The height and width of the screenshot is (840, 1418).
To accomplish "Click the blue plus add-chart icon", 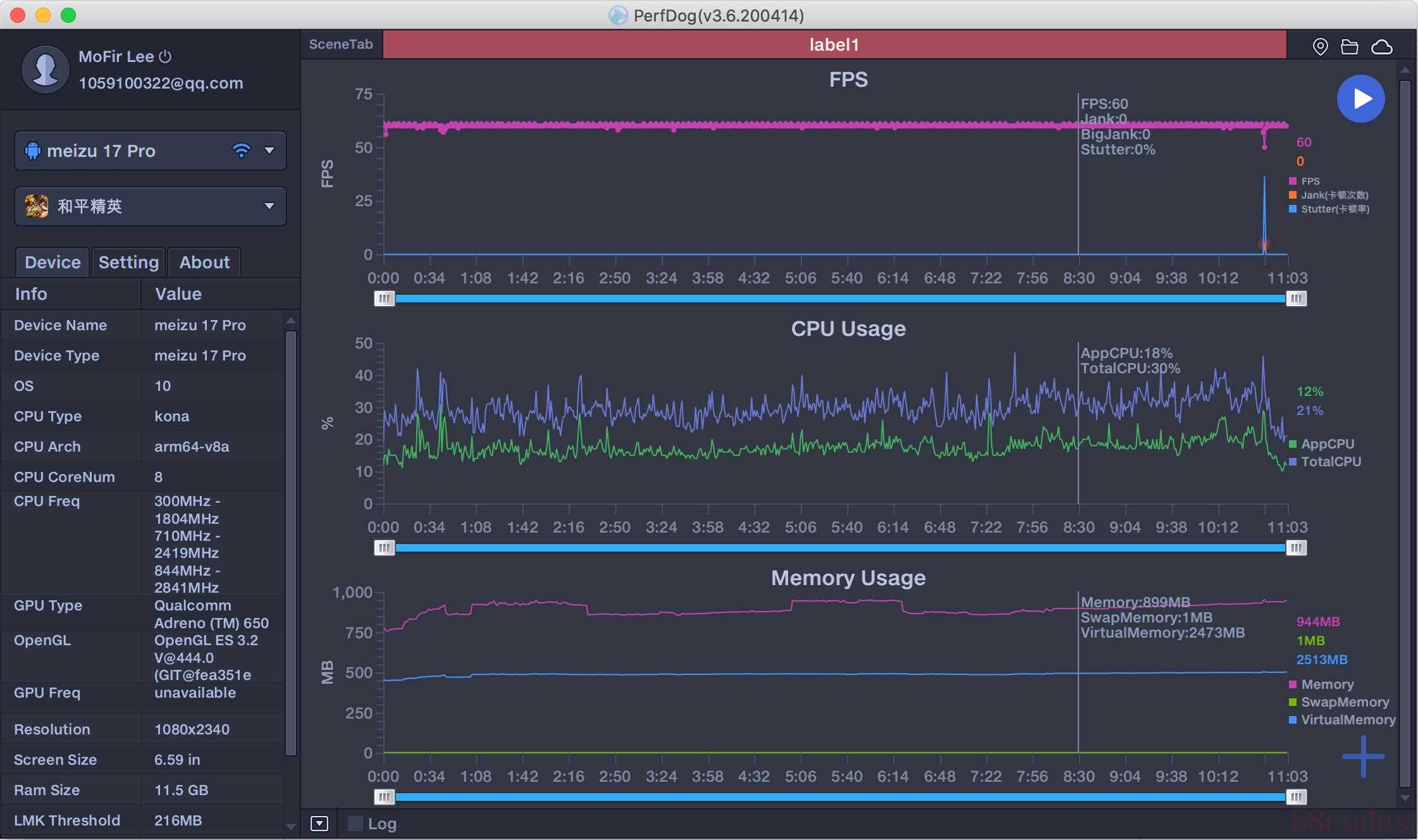I will click(x=1364, y=756).
